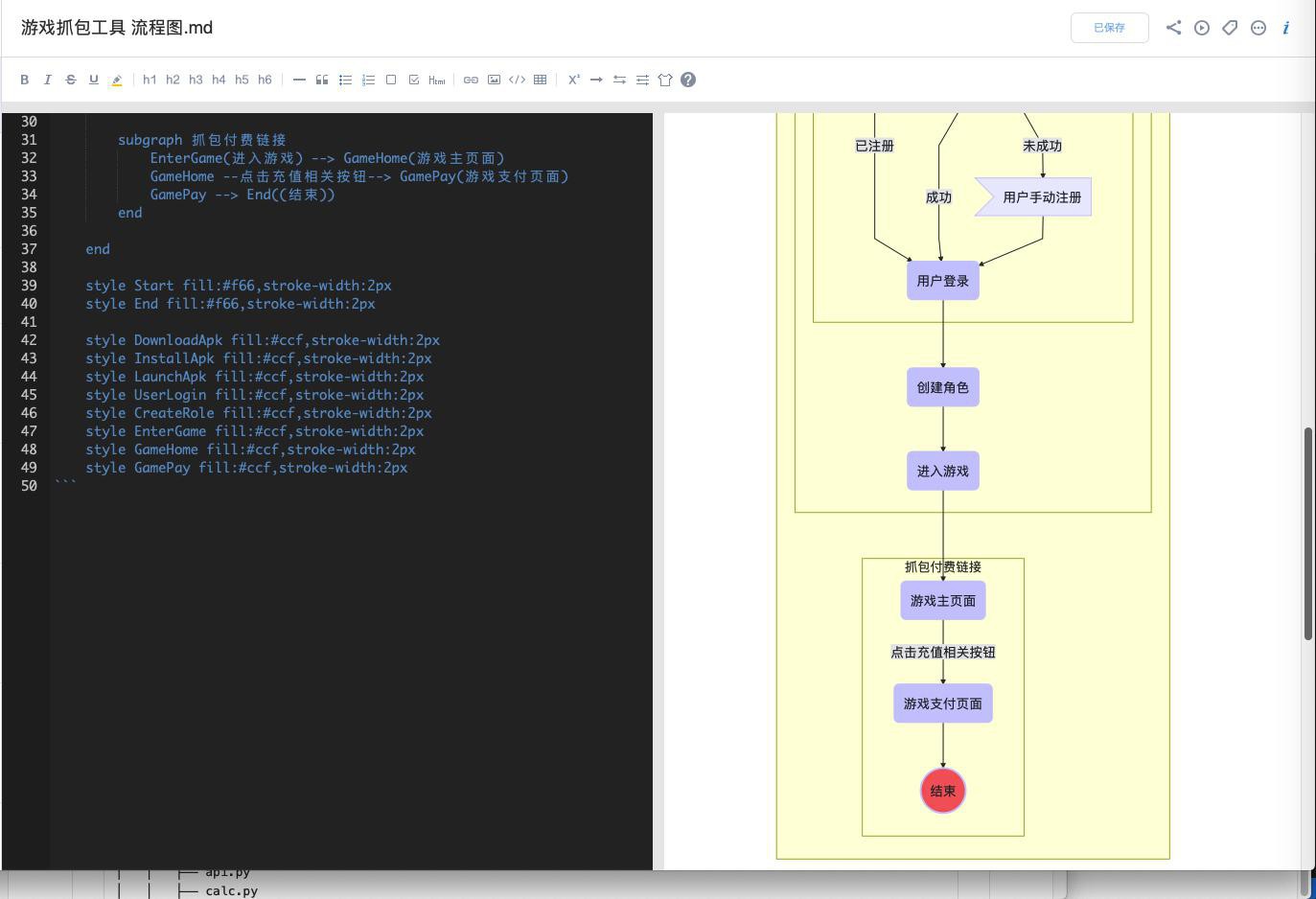Insert image

pos(494,80)
